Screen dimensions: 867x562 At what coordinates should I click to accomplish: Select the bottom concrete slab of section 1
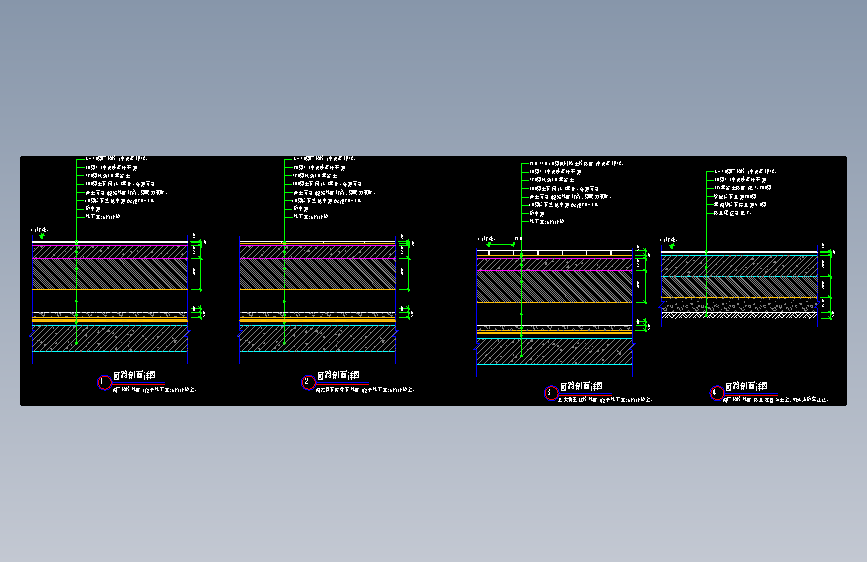110,338
